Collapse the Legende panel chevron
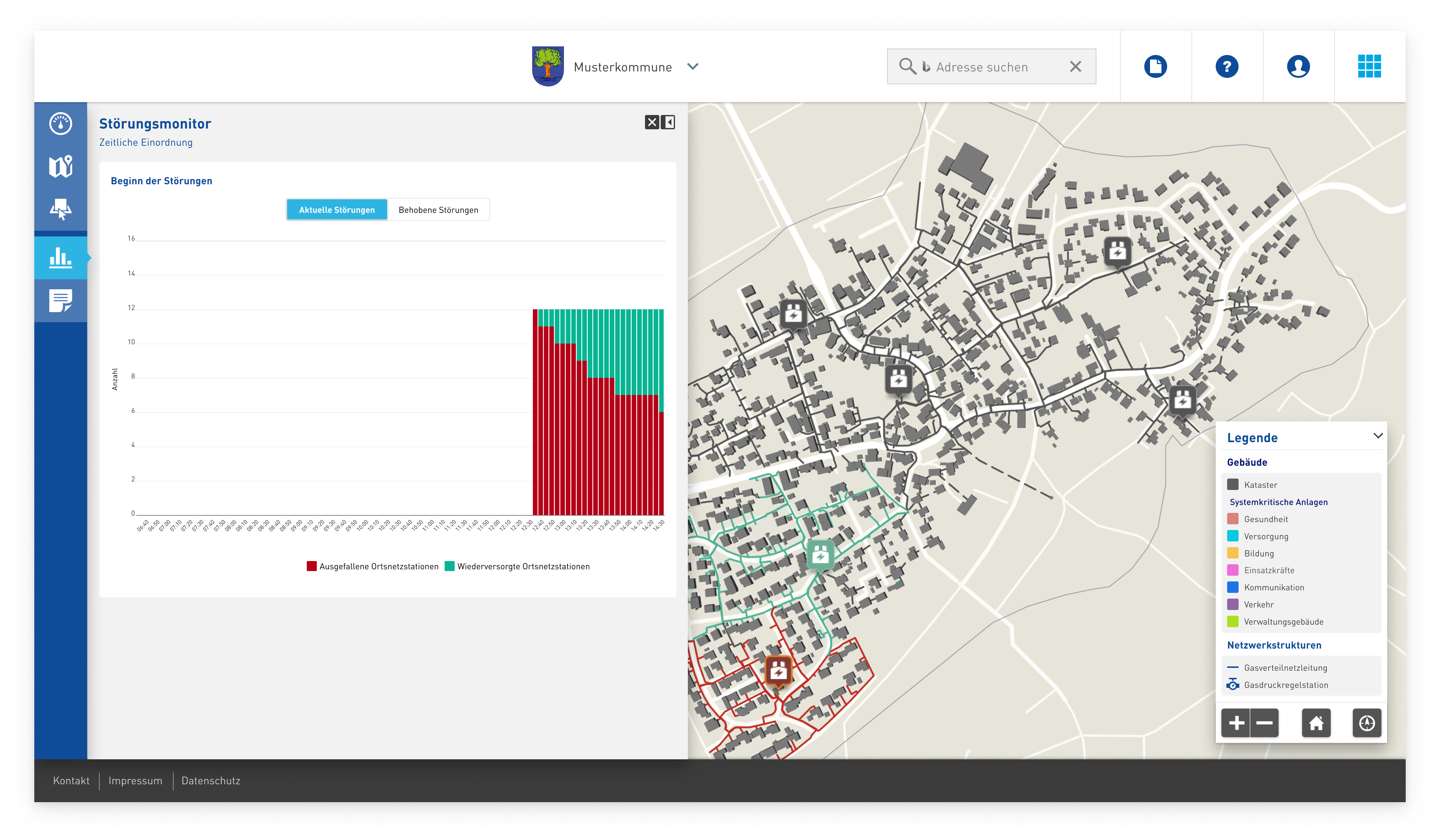Screen dimensions: 1440x840 click(1378, 436)
